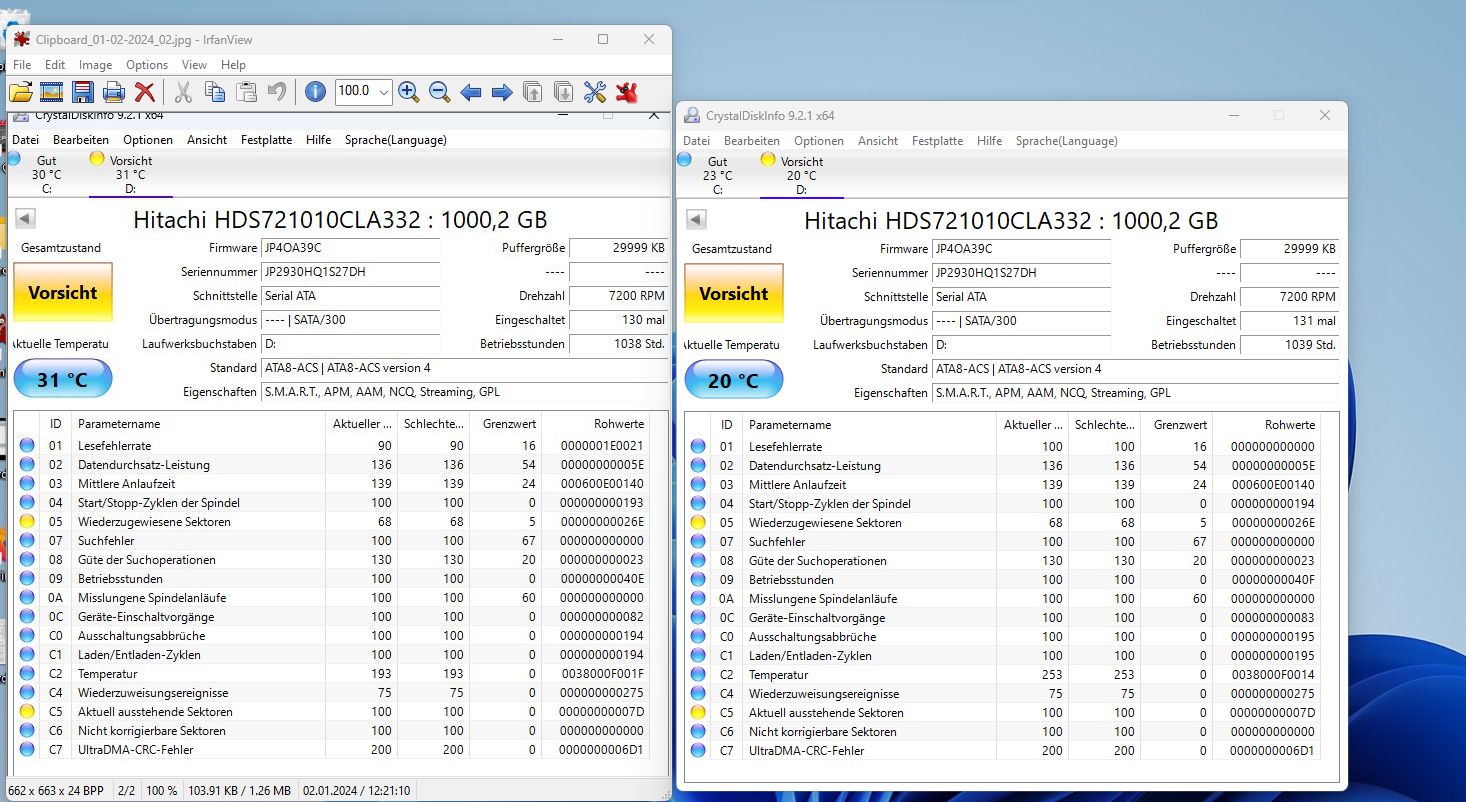Click the red X Delete icon in IrfanView
The height and width of the screenshot is (802, 1466).
(145, 92)
